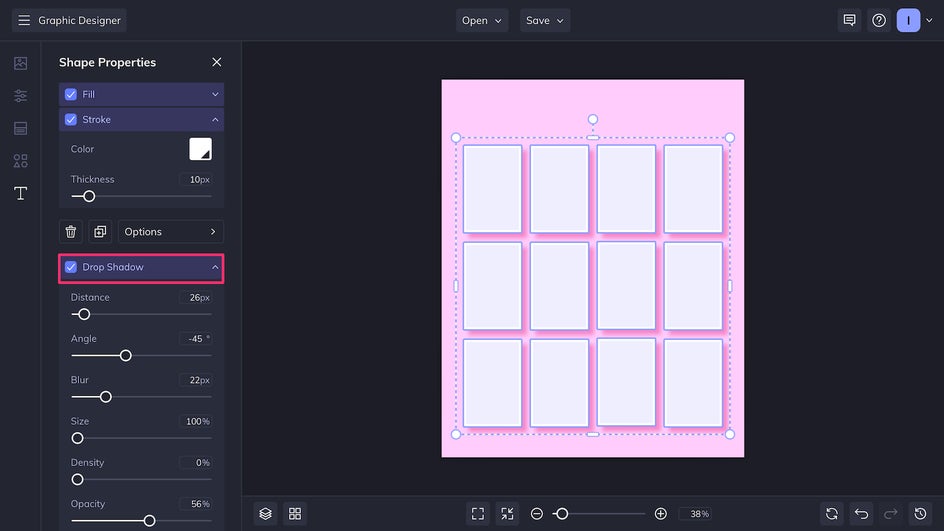Click the user profile avatar

(908, 20)
